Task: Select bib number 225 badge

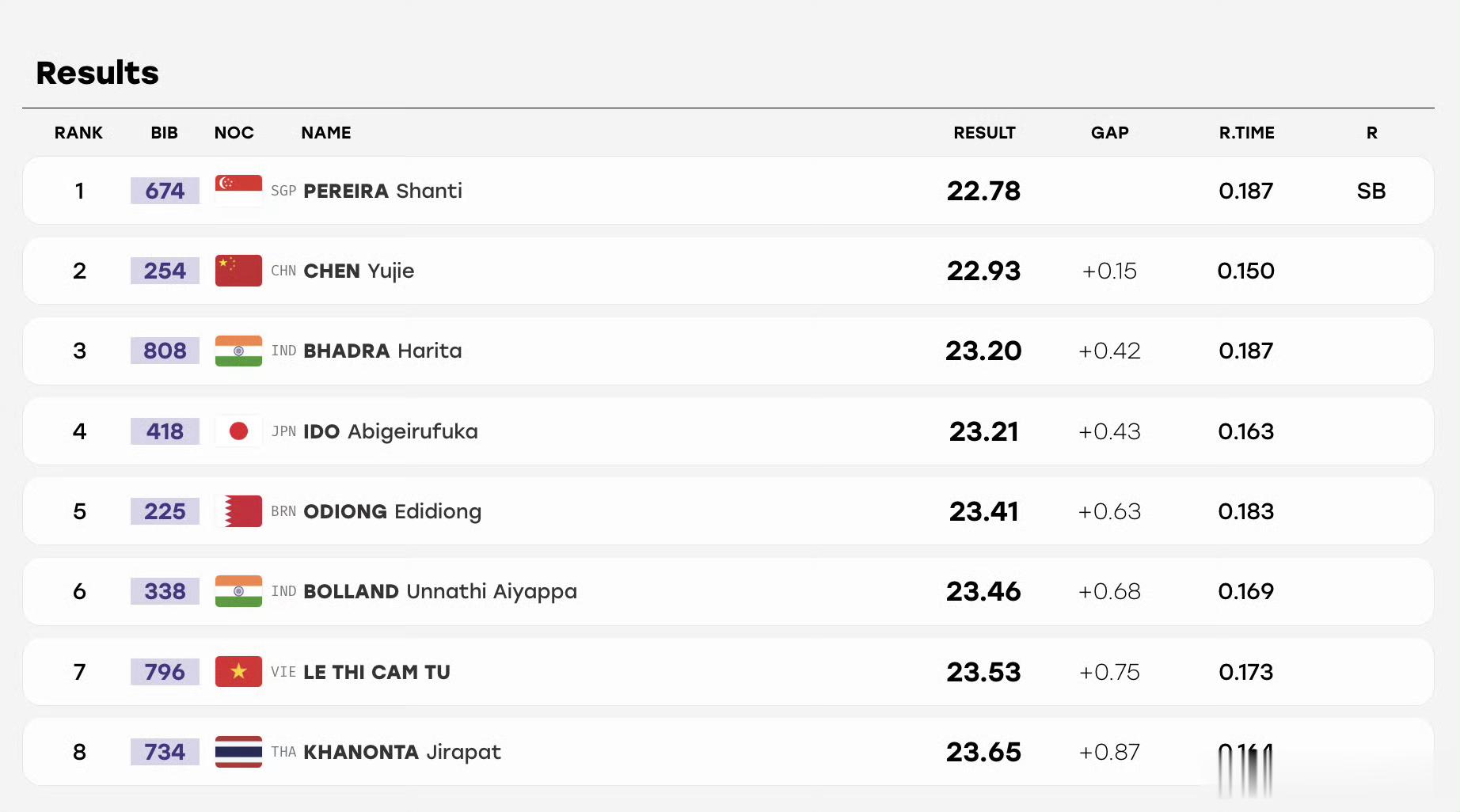Action: click(165, 511)
